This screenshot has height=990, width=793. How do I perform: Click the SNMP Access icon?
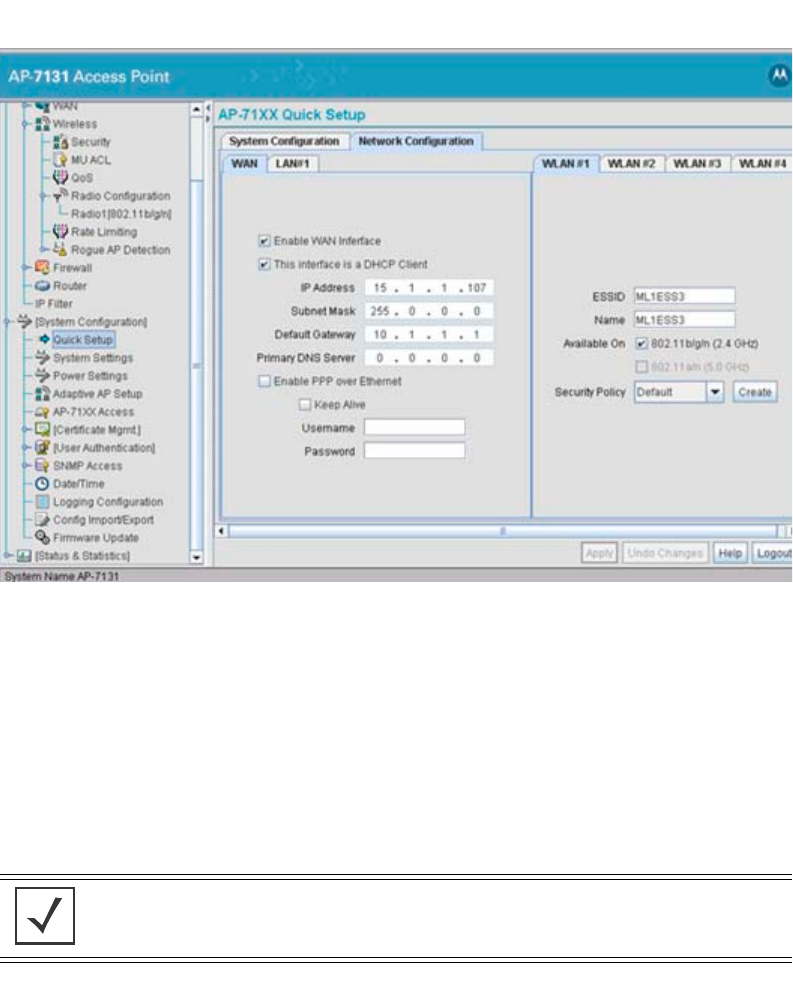pos(42,465)
